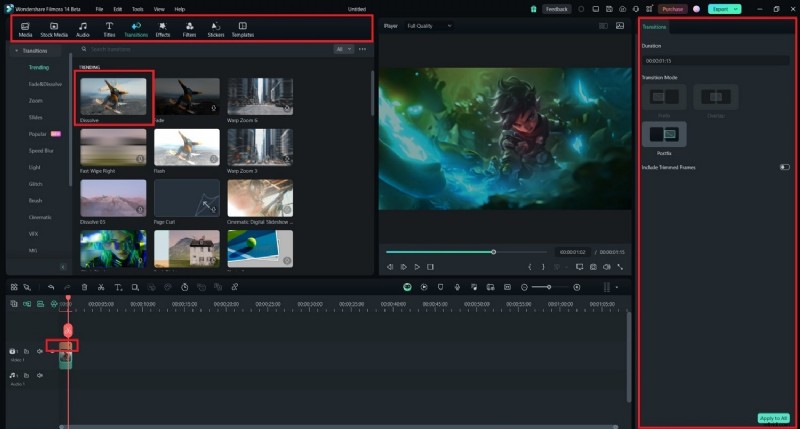
Task: Collapse the Transitions category list
Action: click(16, 49)
